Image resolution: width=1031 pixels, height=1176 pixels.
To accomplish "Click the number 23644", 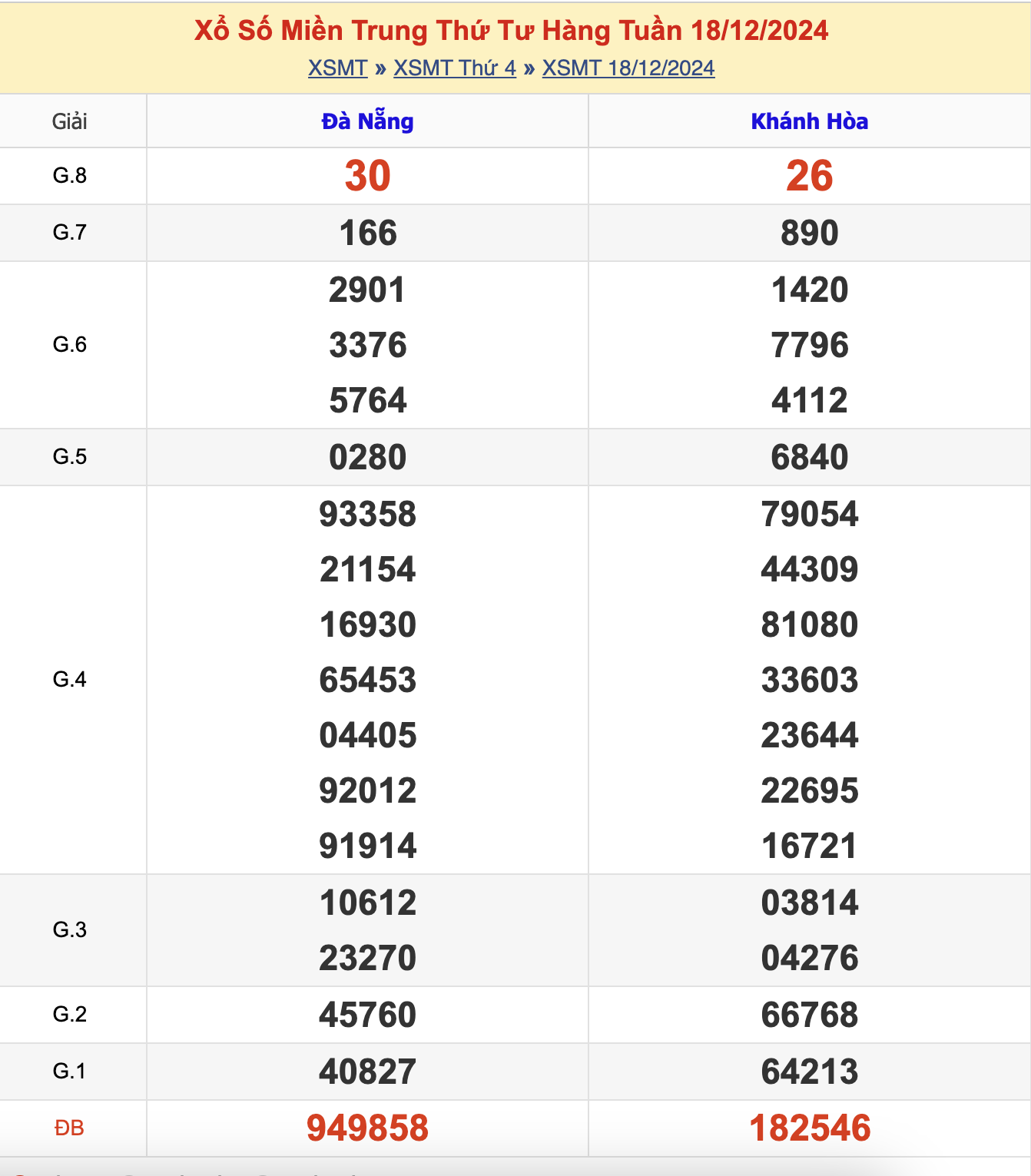I will pyautogui.click(x=810, y=735).
